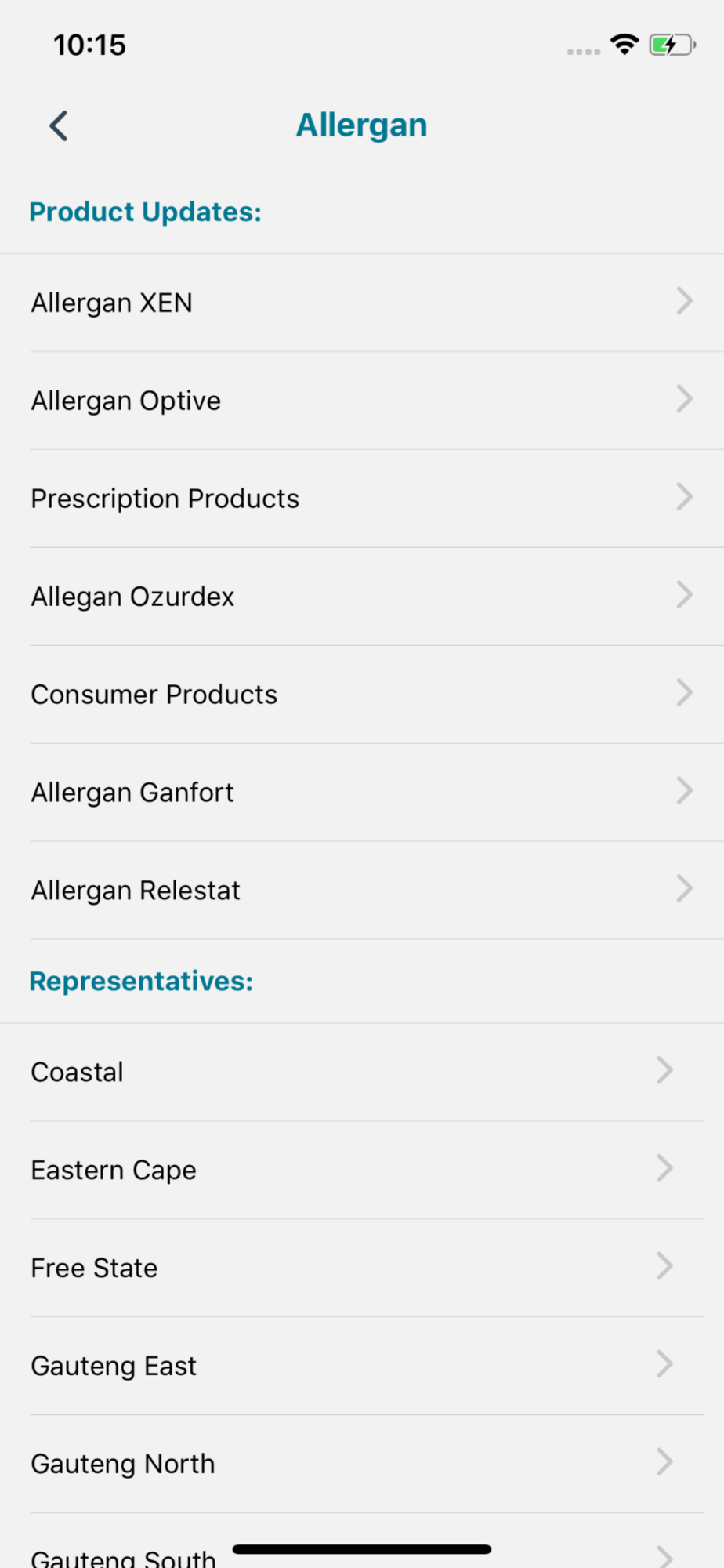724x1568 pixels.
Task: Tap the back arrow icon
Action: pos(59,125)
